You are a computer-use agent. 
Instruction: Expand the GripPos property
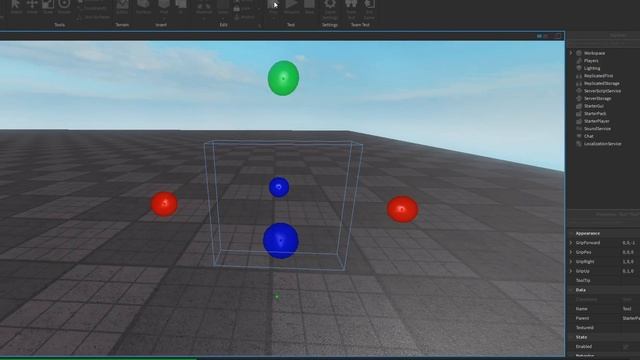pyautogui.click(x=571, y=252)
